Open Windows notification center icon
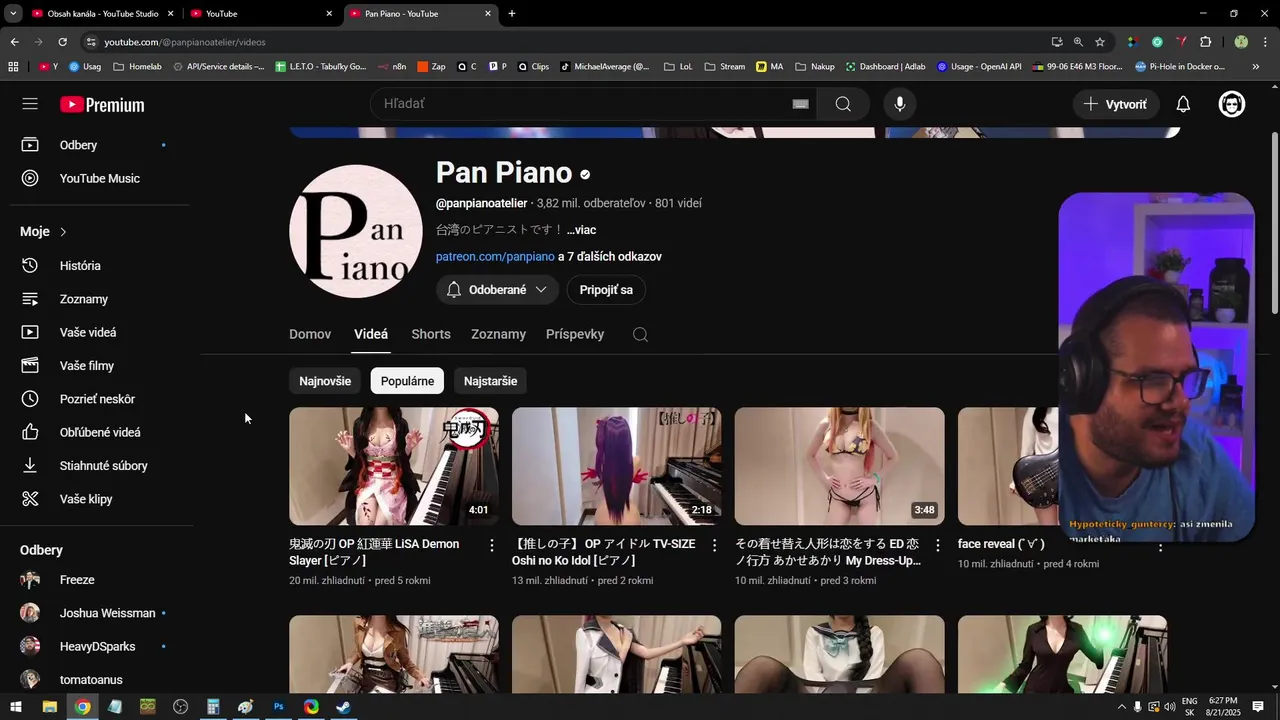The width and height of the screenshot is (1280, 720). 1258,707
